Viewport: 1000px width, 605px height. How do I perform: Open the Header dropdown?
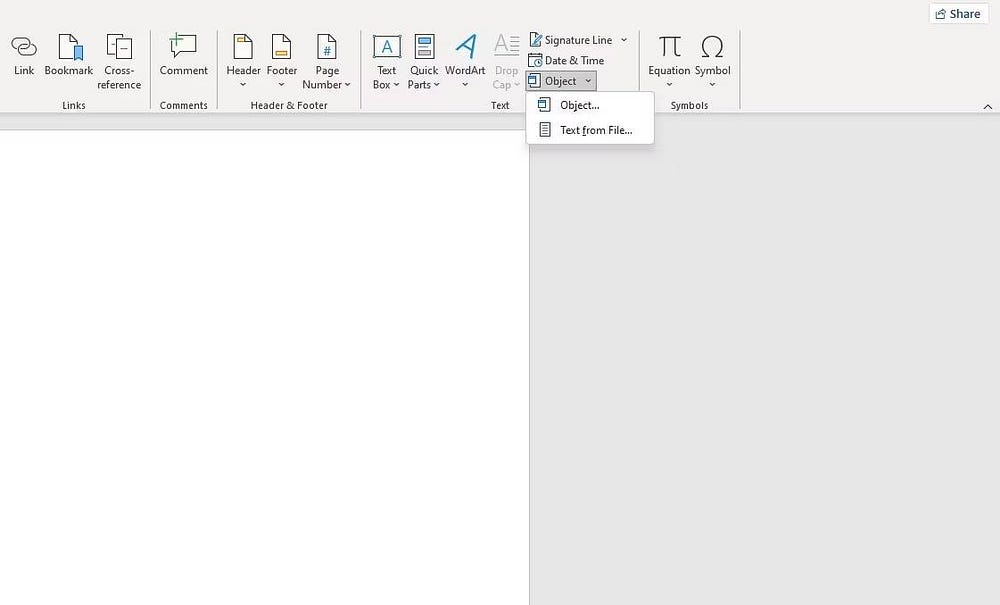click(242, 60)
